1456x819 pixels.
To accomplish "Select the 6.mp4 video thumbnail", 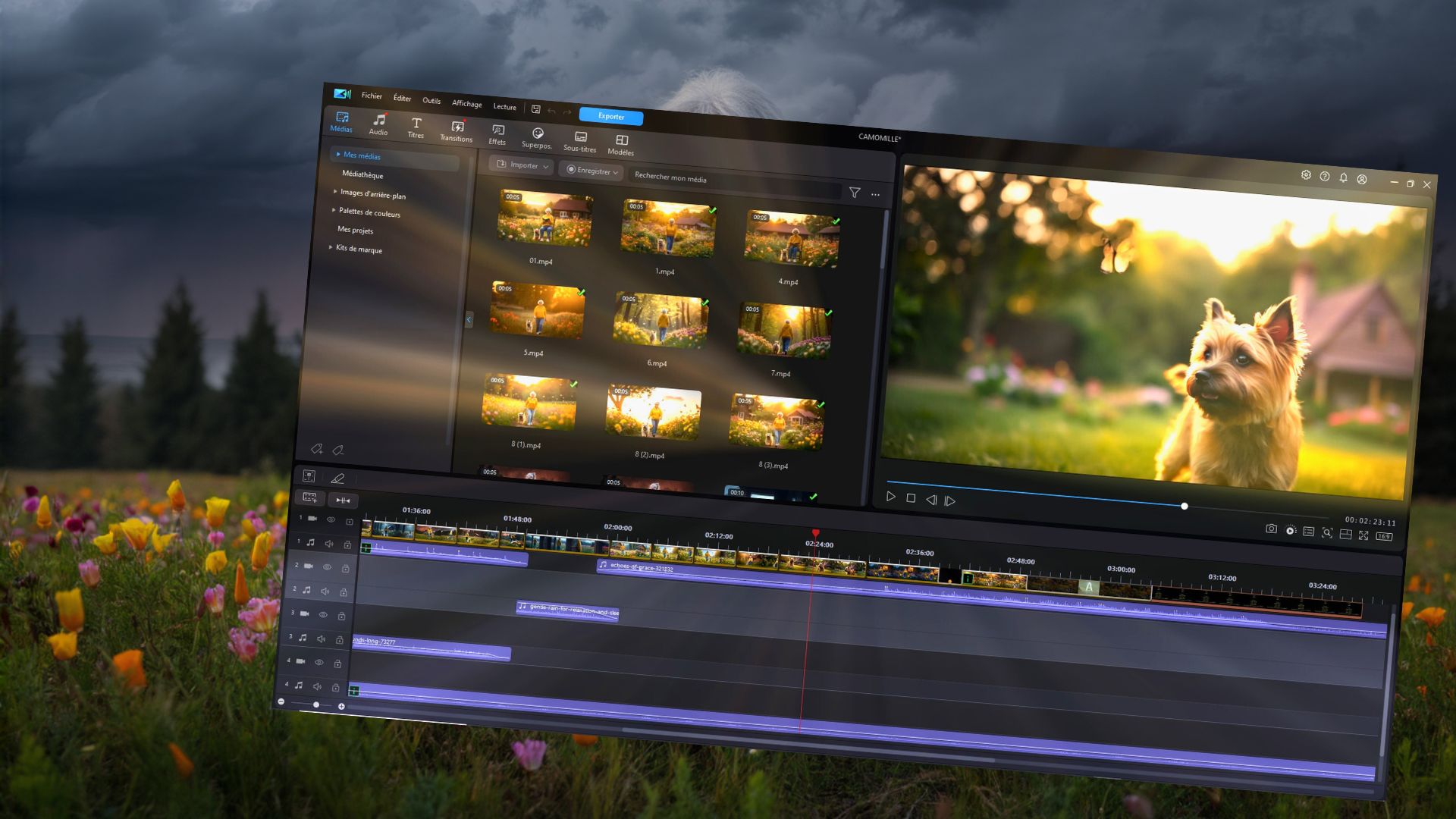I will [660, 321].
